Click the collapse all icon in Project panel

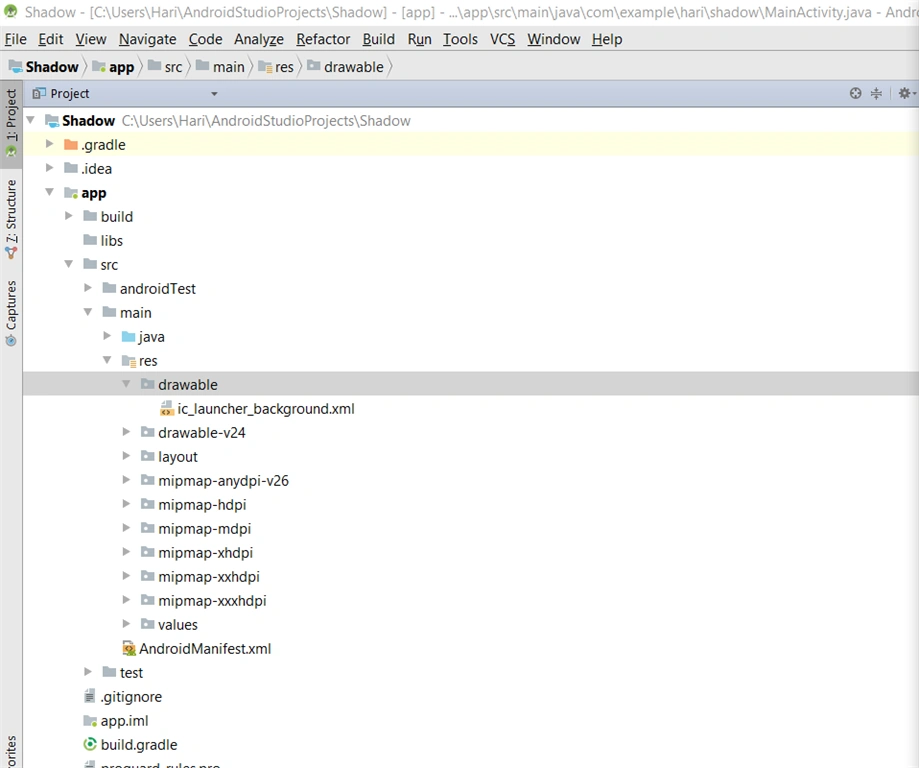click(x=876, y=93)
